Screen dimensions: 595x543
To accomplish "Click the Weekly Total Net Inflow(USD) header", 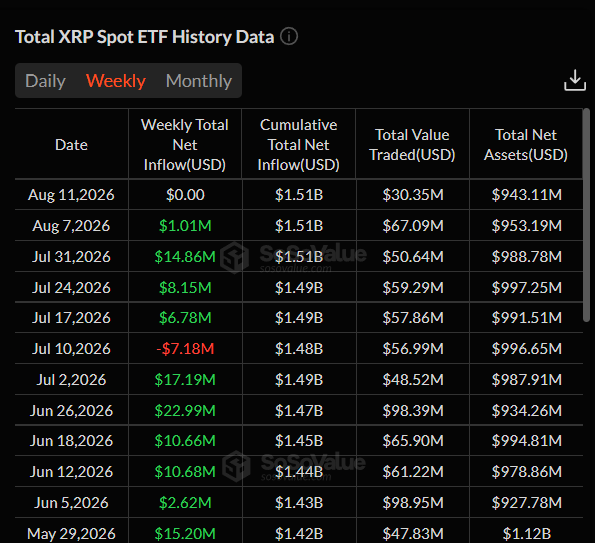I will point(185,145).
